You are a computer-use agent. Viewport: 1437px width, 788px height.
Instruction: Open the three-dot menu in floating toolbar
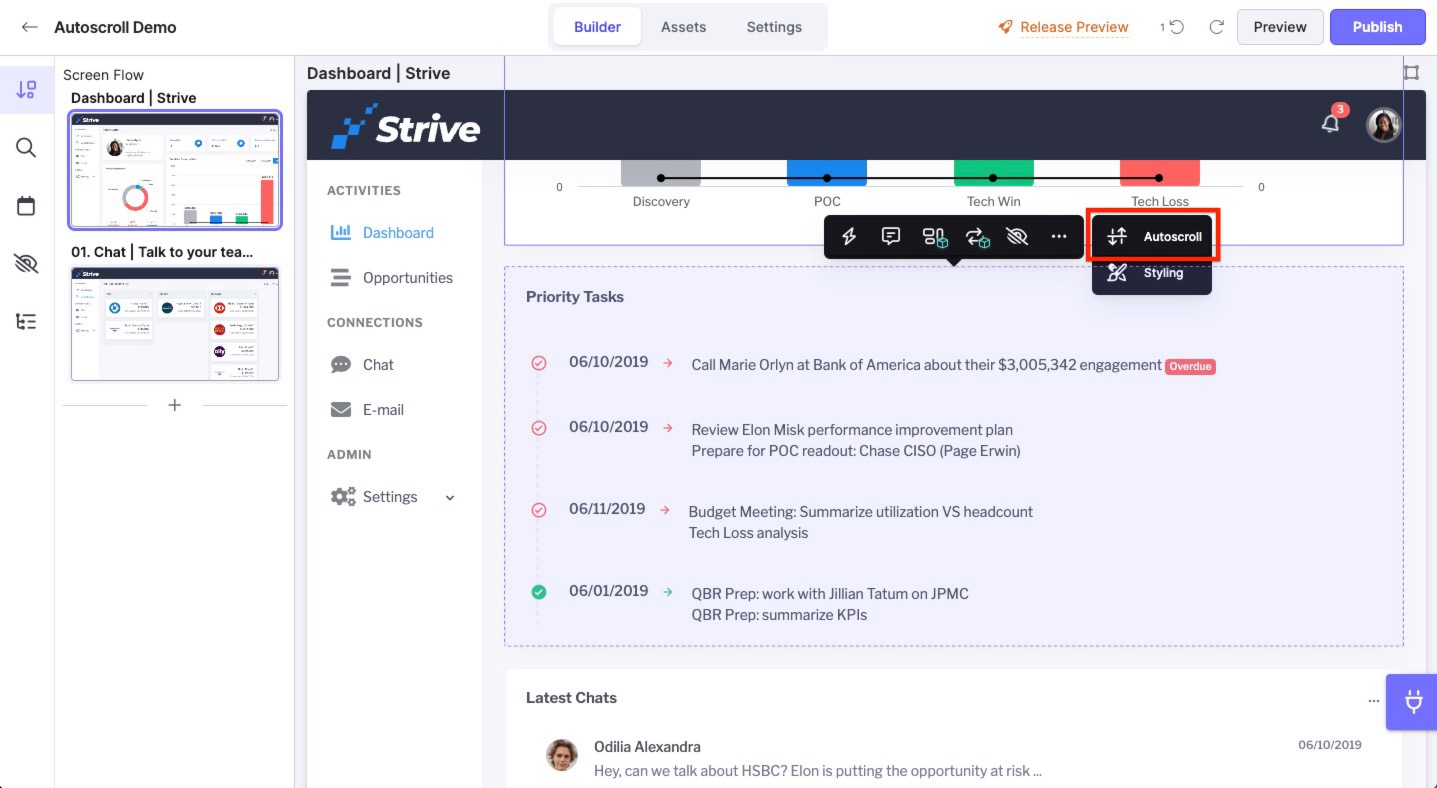[1059, 237]
